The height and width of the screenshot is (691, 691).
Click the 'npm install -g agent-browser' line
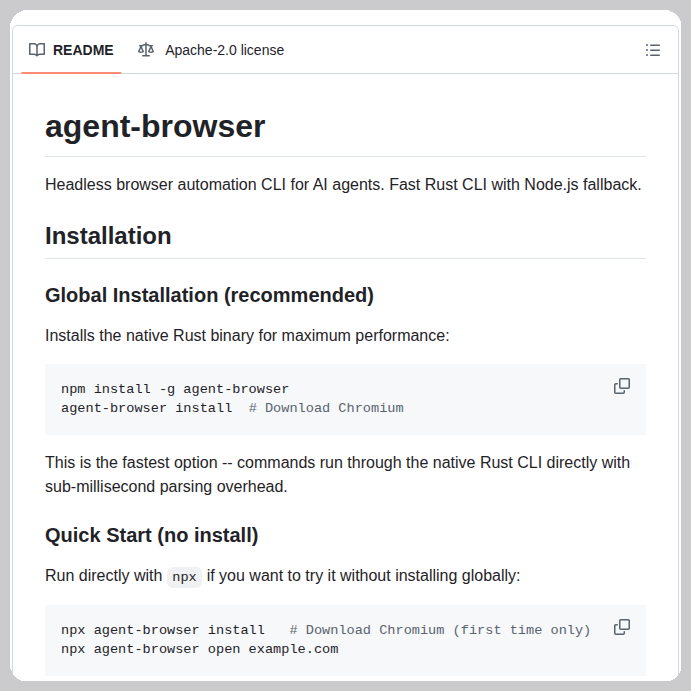[x=175, y=389]
